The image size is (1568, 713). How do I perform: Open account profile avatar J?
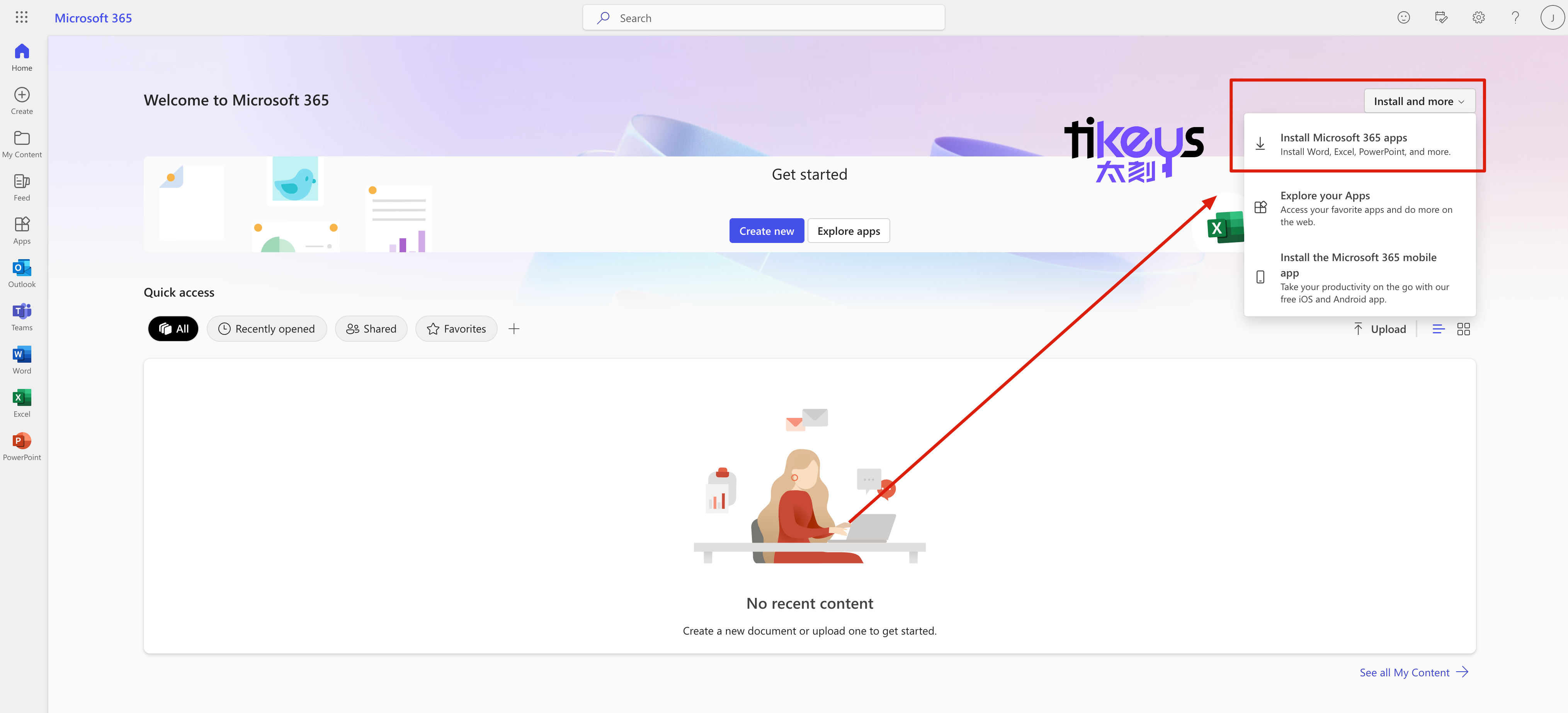[x=1552, y=18]
